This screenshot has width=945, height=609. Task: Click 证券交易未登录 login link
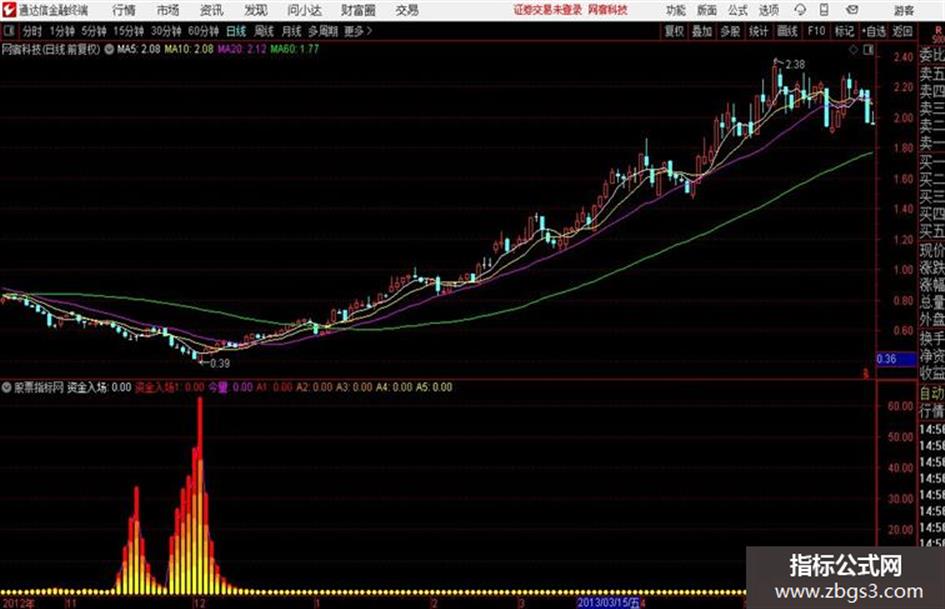[x=548, y=10]
